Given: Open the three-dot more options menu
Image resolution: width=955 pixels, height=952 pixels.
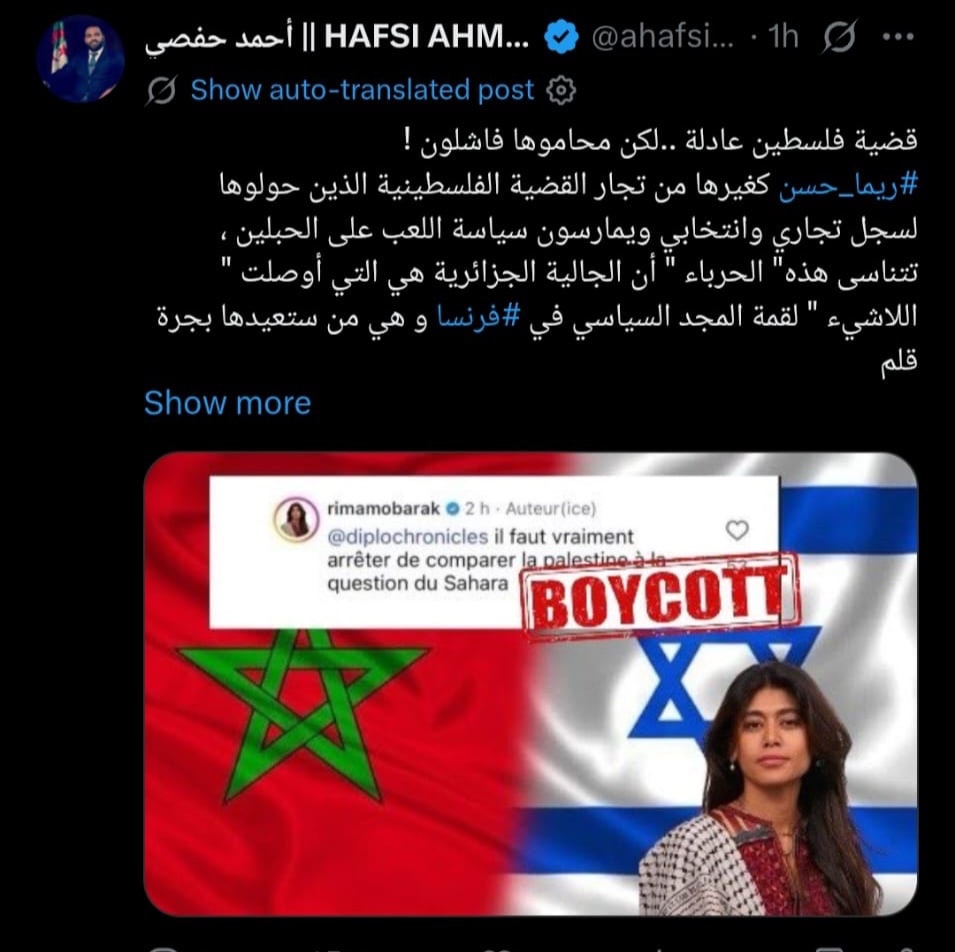Looking at the screenshot, I should [898, 37].
